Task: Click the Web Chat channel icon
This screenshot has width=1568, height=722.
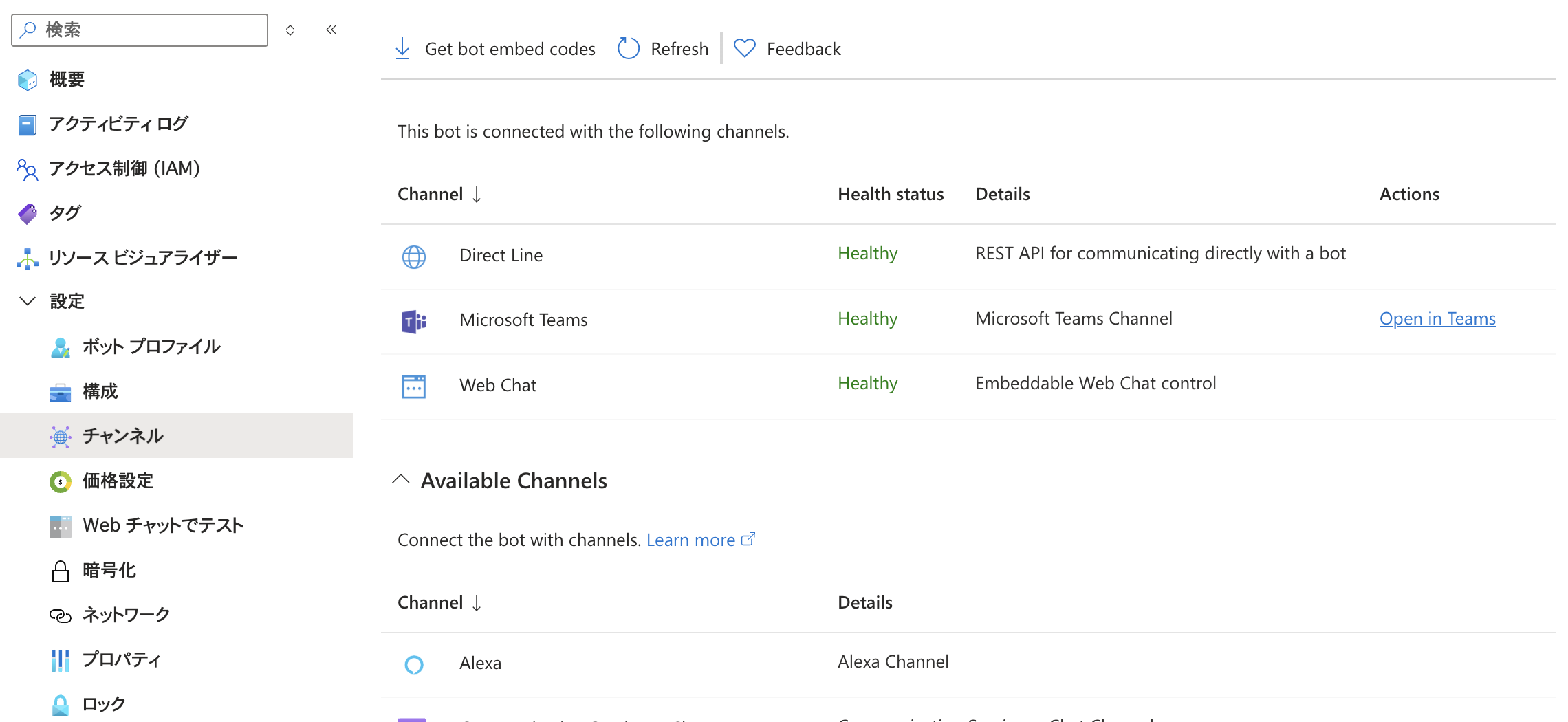Action: click(x=413, y=386)
